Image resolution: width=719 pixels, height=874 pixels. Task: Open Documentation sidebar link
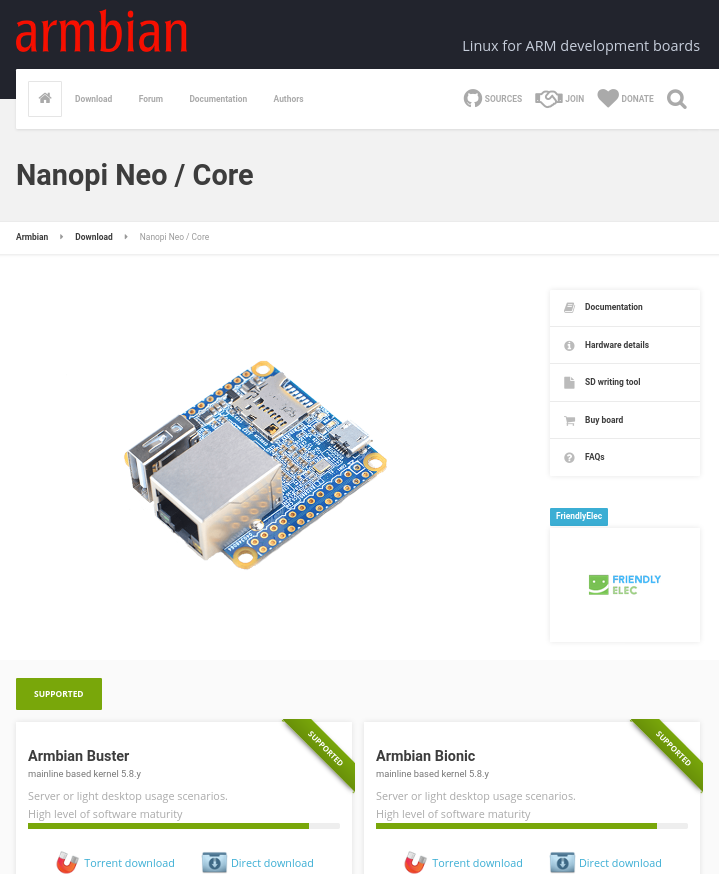625,308
